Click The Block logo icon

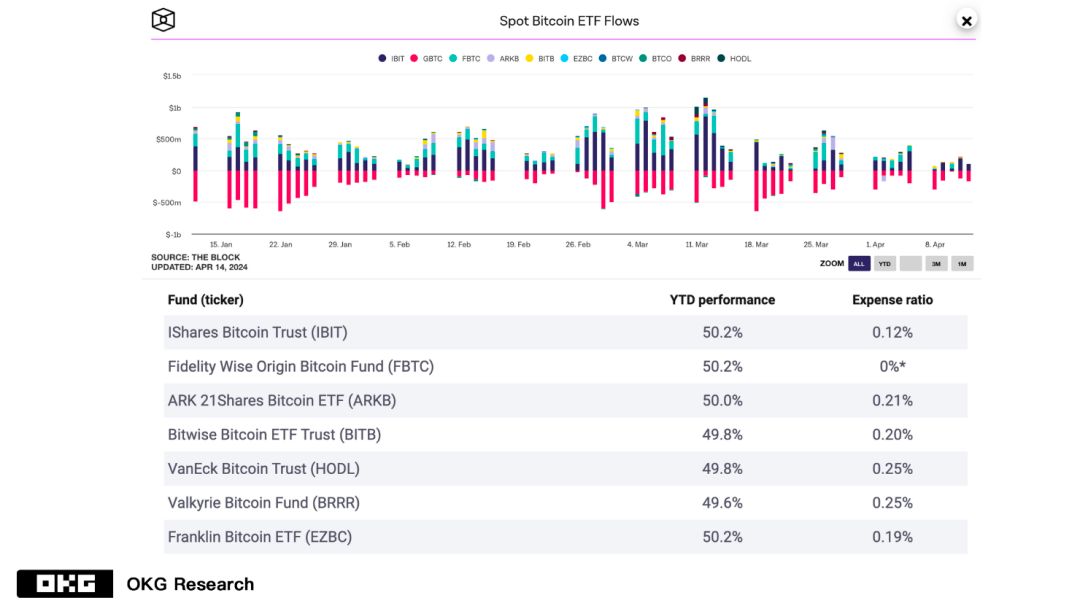163,20
